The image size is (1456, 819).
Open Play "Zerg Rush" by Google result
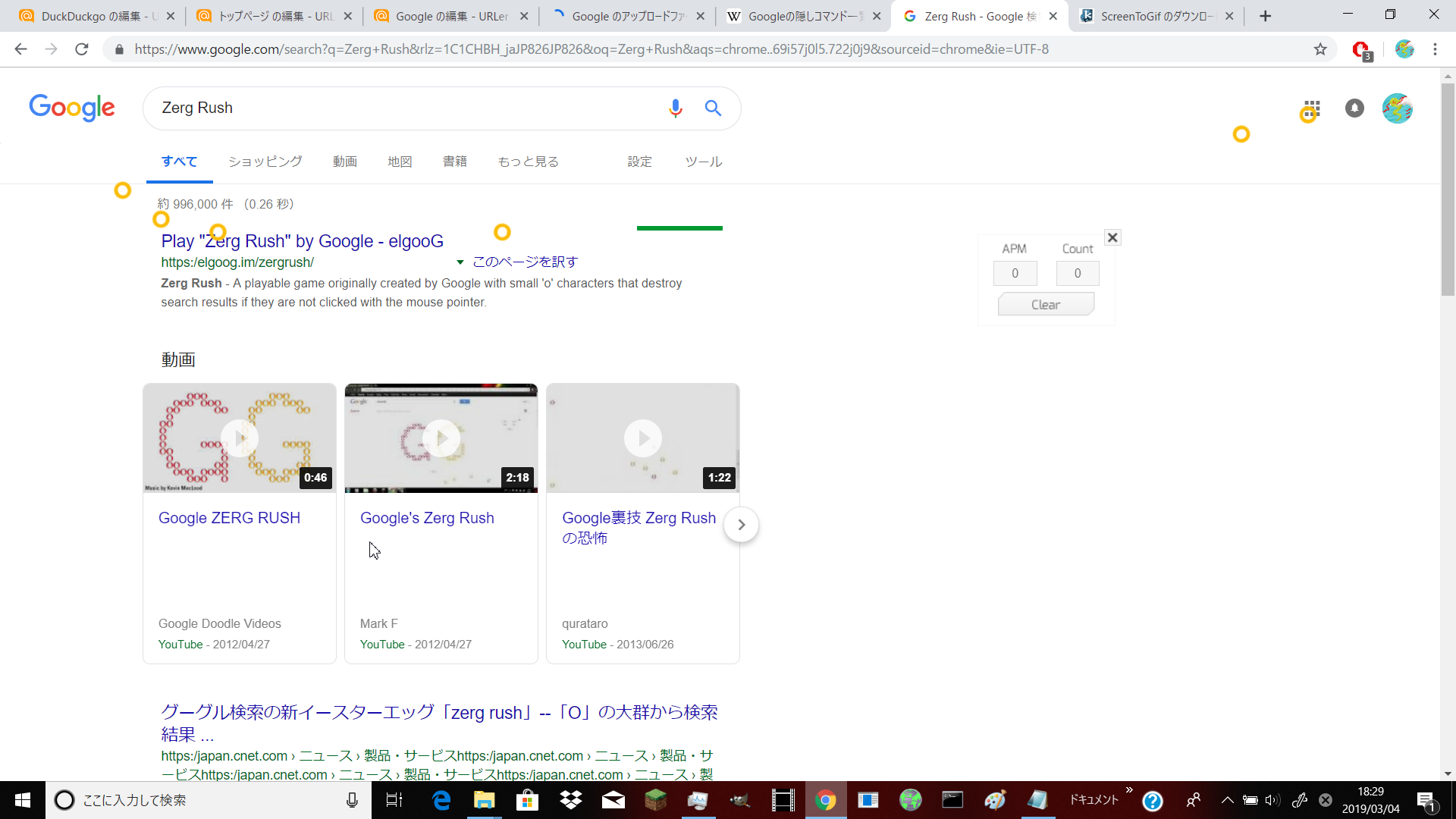coord(302,241)
